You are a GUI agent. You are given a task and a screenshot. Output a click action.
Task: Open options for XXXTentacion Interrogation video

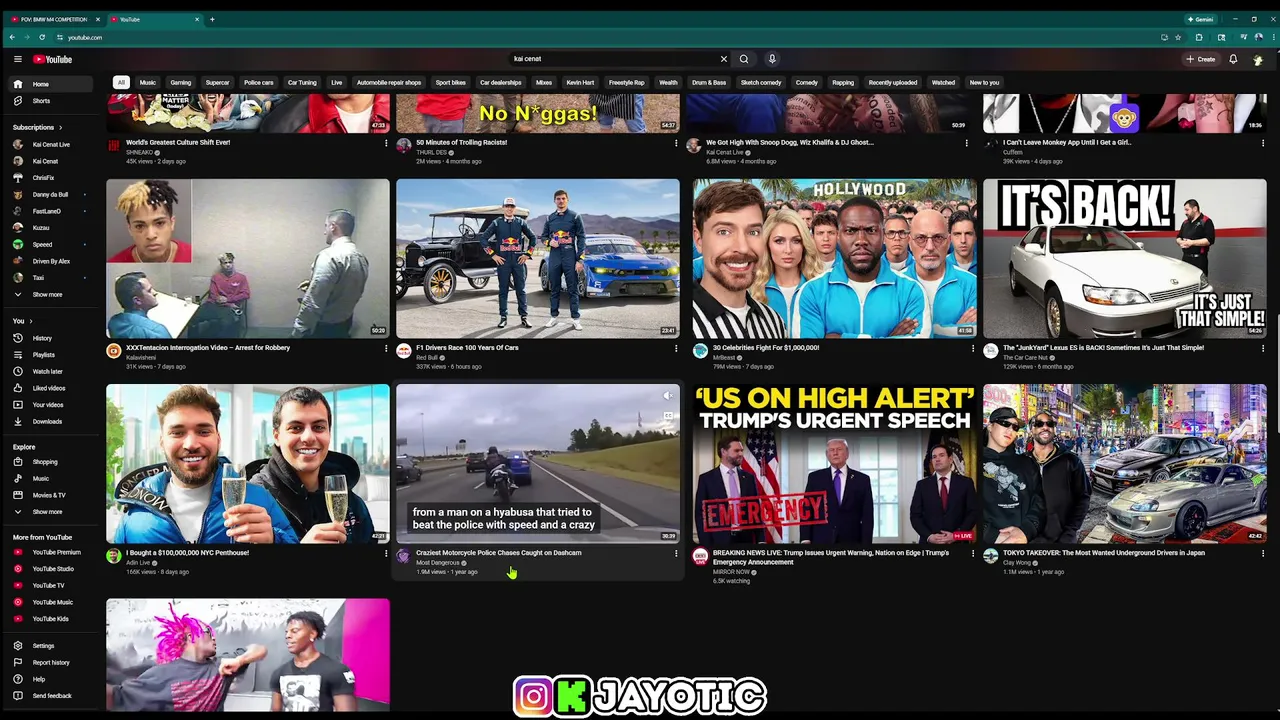tap(386, 349)
